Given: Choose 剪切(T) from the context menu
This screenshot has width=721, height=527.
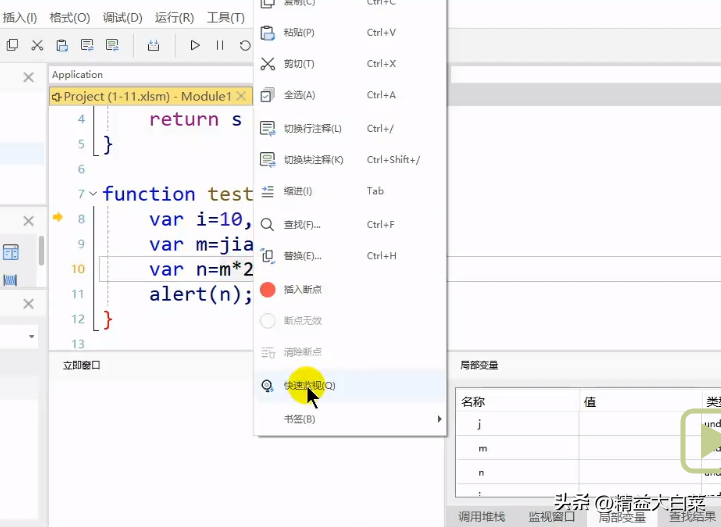Looking at the screenshot, I should point(350,64).
